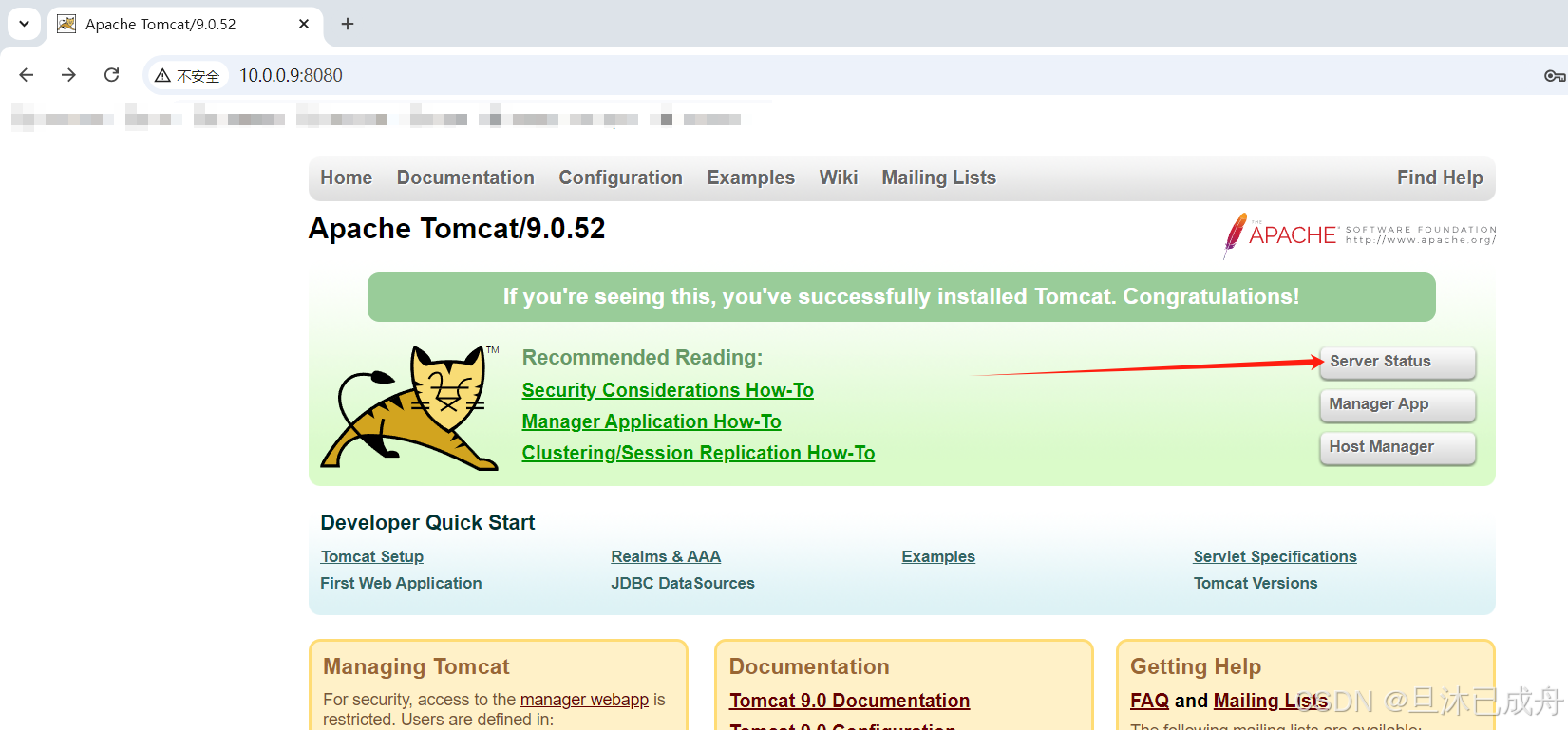Select the Apache Tomcat/9.0.52 browser tab
This screenshot has width=1568, height=730.
185,24
